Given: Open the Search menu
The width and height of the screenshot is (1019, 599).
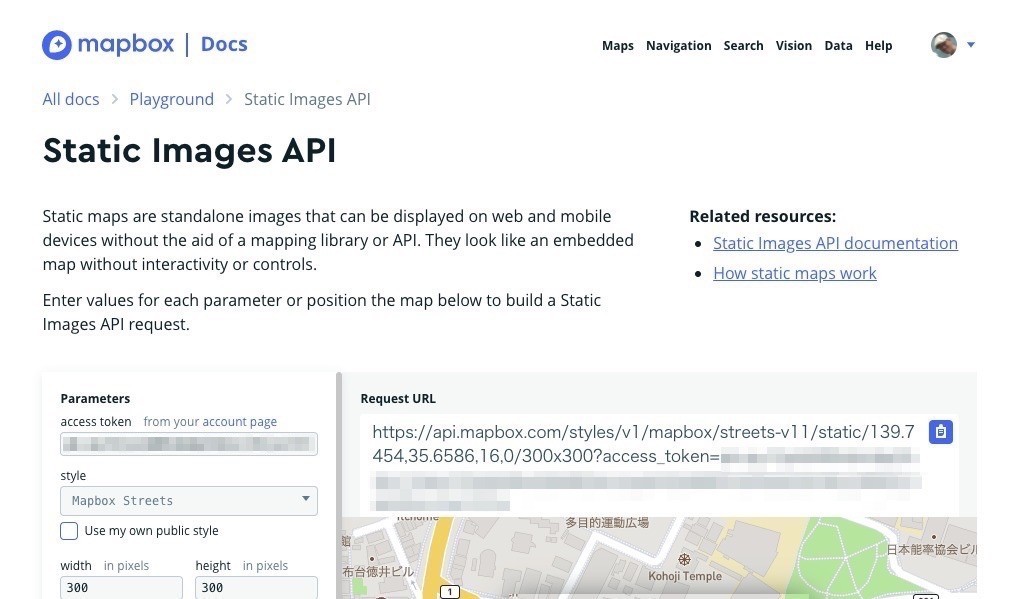Looking at the screenshot, I should point(743,45).
